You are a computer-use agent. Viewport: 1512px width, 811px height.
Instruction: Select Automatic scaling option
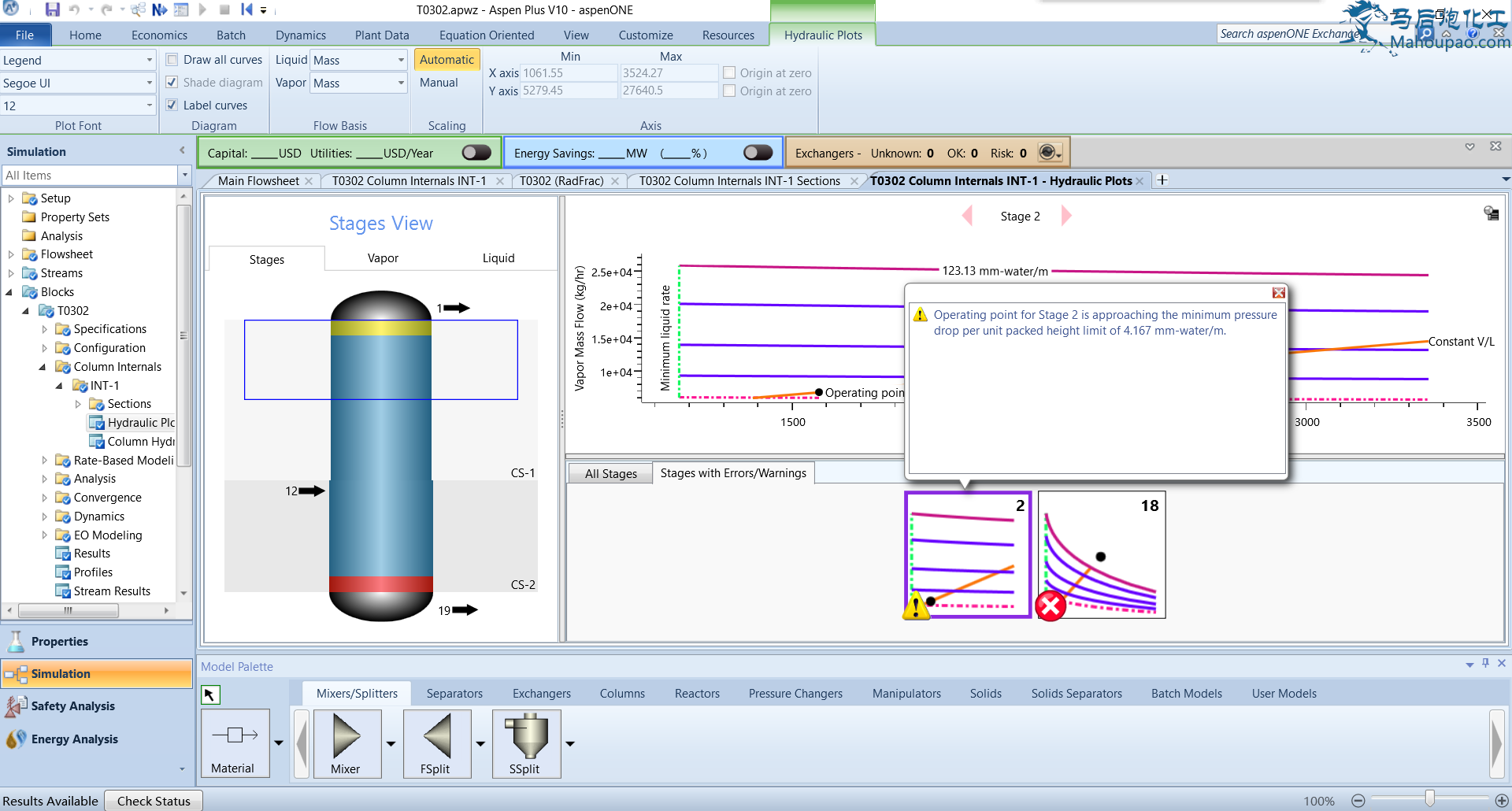click(x=447, y=60)
